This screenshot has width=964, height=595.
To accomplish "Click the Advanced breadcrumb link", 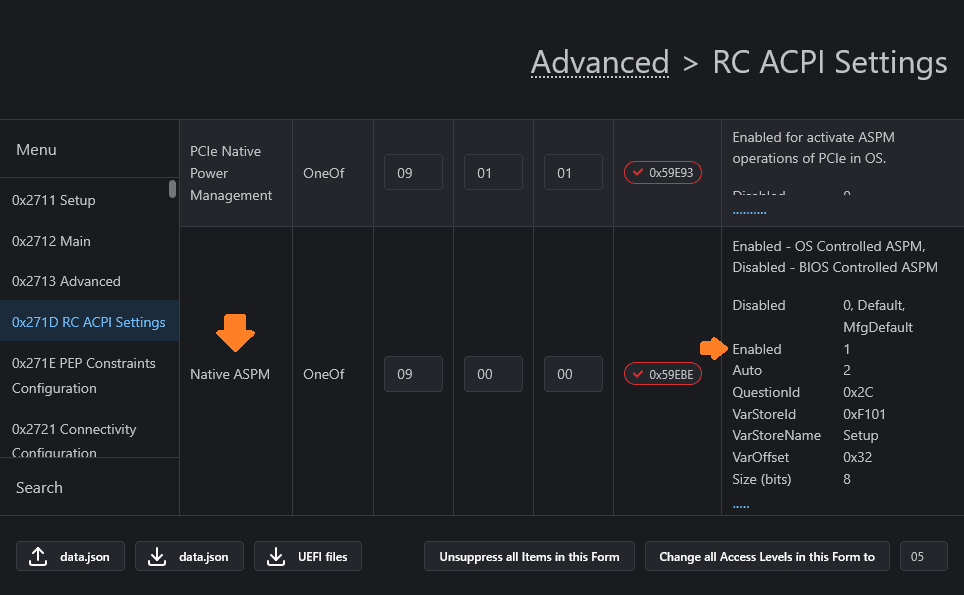I will 600,63.
